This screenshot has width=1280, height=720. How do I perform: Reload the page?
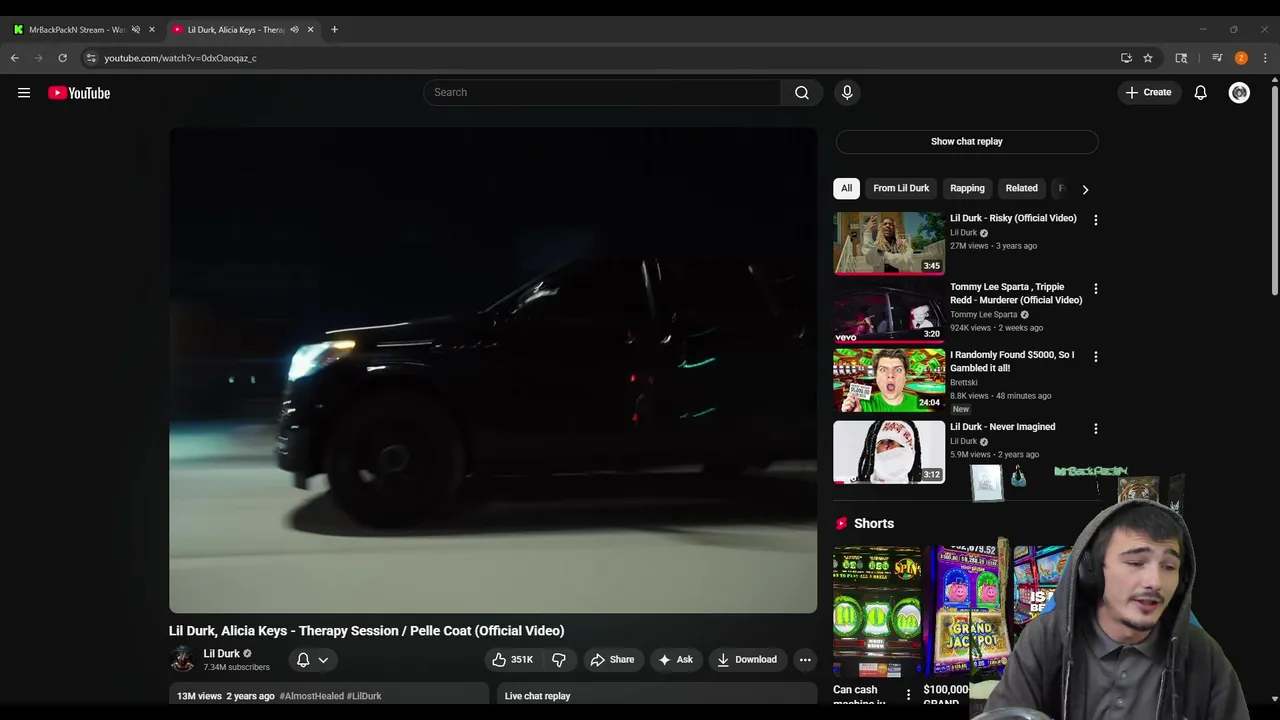pos(63,58)
